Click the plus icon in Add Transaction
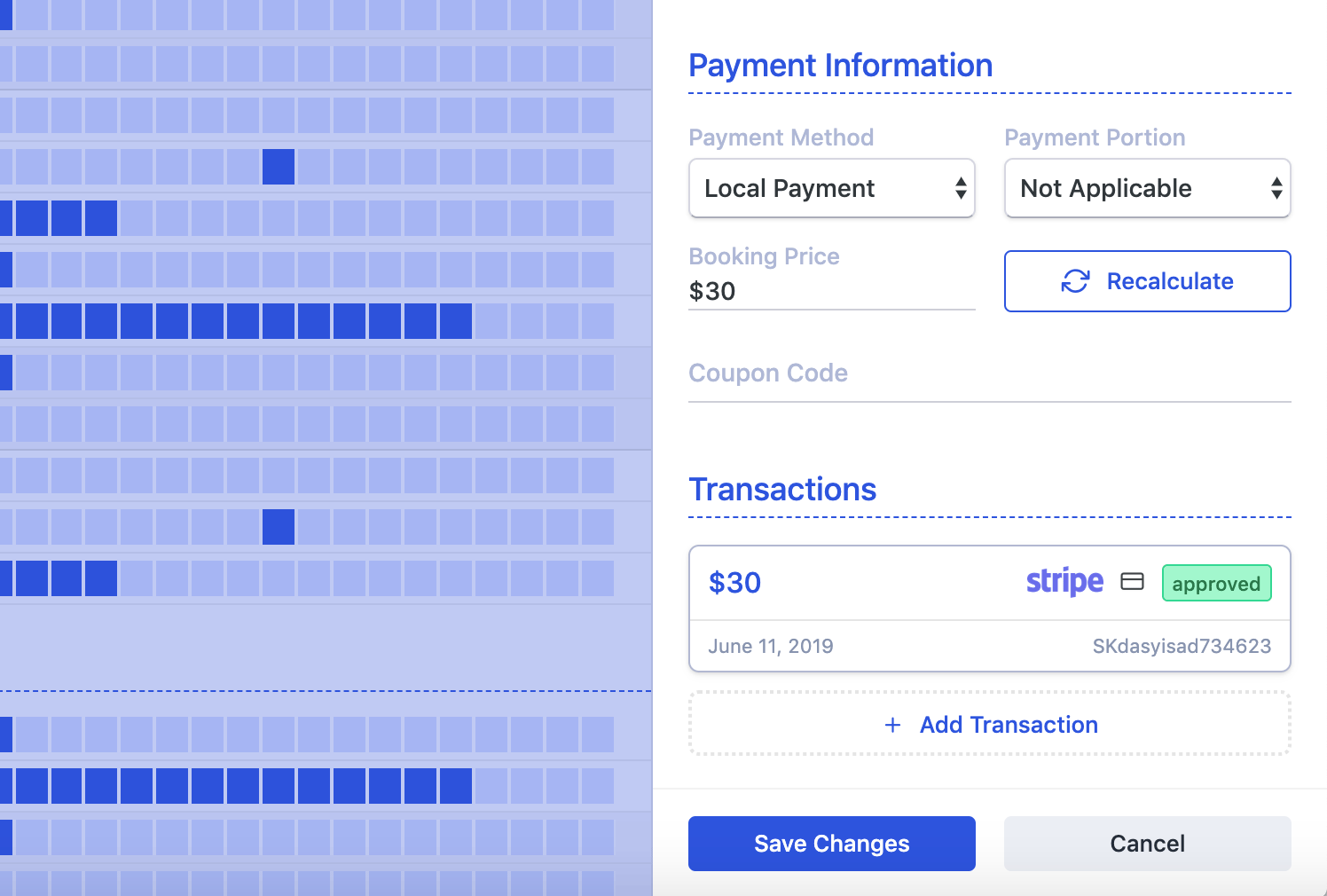Image resolution: width=1327 pixels, height=896 pixels. coord(891,725)
